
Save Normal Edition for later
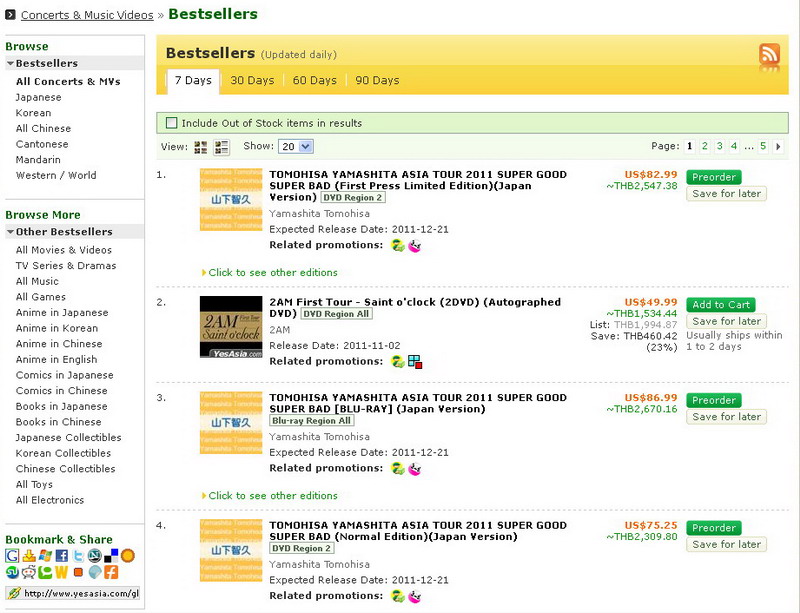pyautogui.click(x=726, y=545)
